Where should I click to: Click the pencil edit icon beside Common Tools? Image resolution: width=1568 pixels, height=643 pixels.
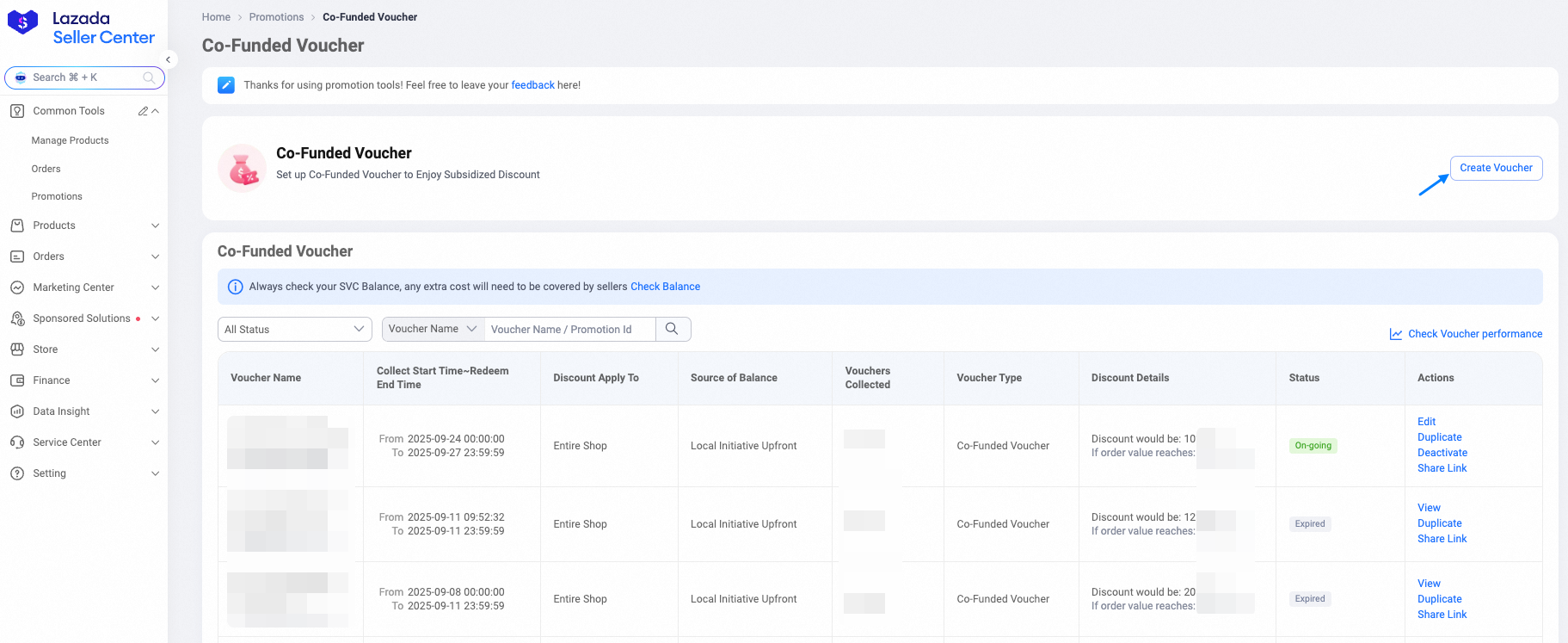pos(143,111)
